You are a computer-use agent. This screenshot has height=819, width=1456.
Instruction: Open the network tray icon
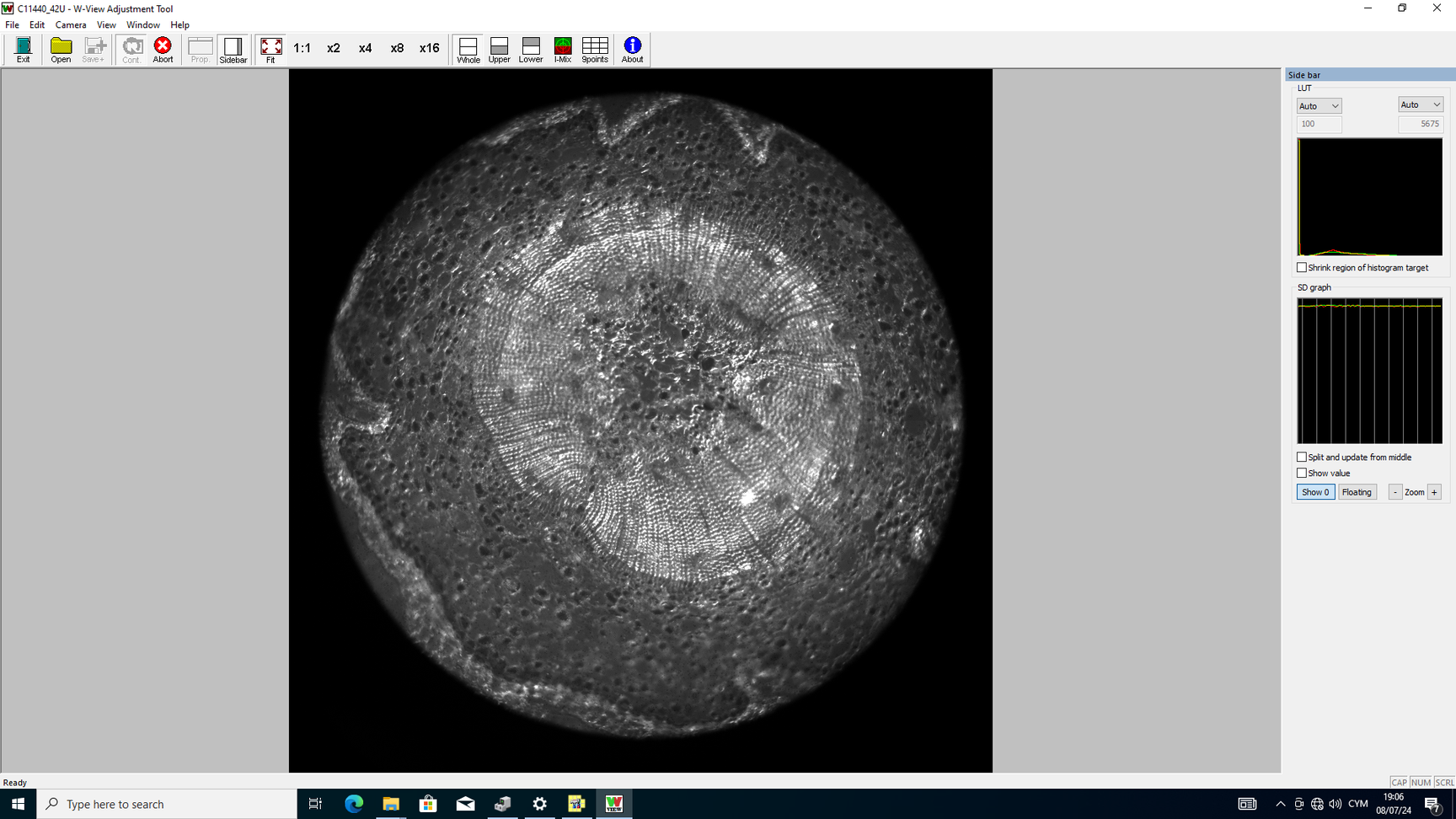pos(1317,804)
